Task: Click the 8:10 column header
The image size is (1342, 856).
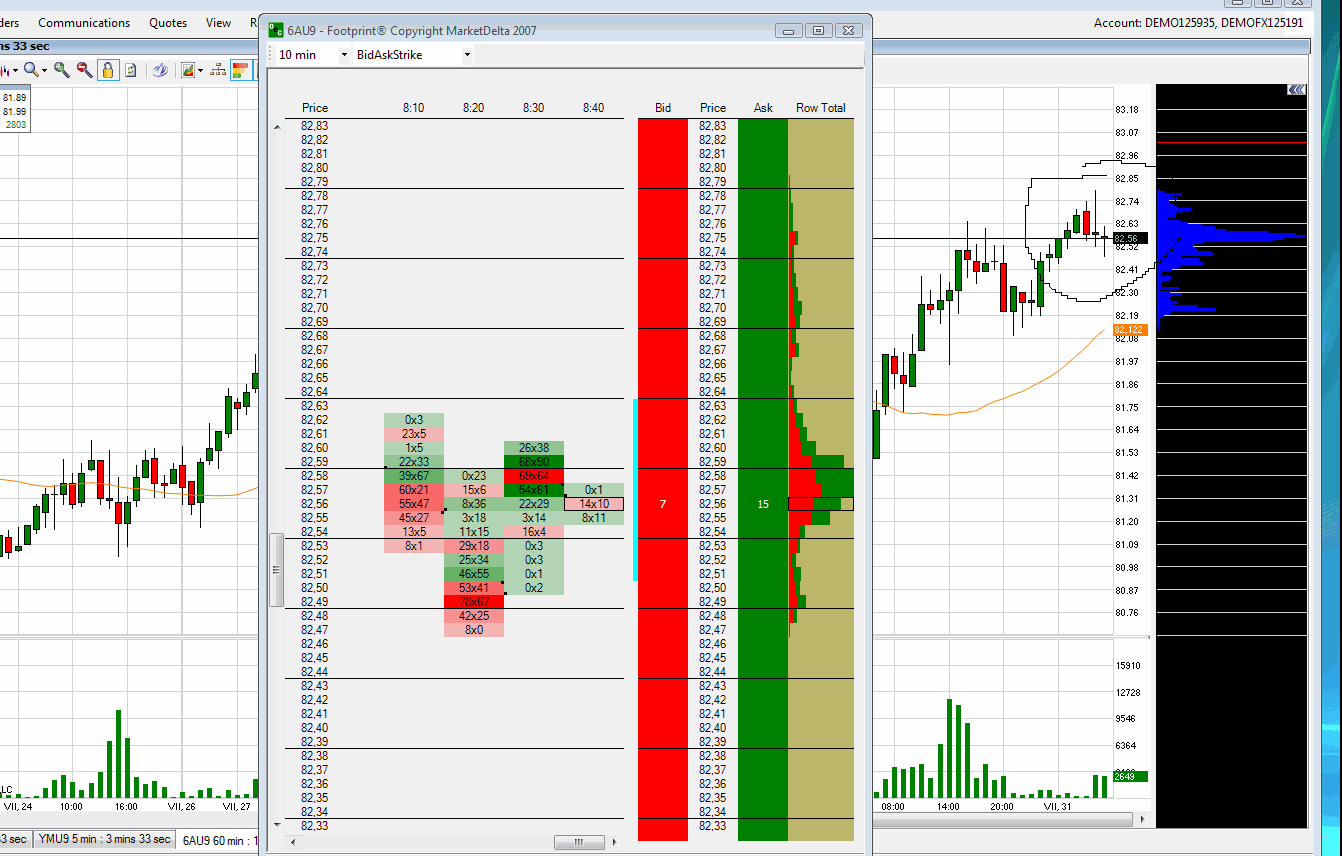Action: (x=413, y=108)
